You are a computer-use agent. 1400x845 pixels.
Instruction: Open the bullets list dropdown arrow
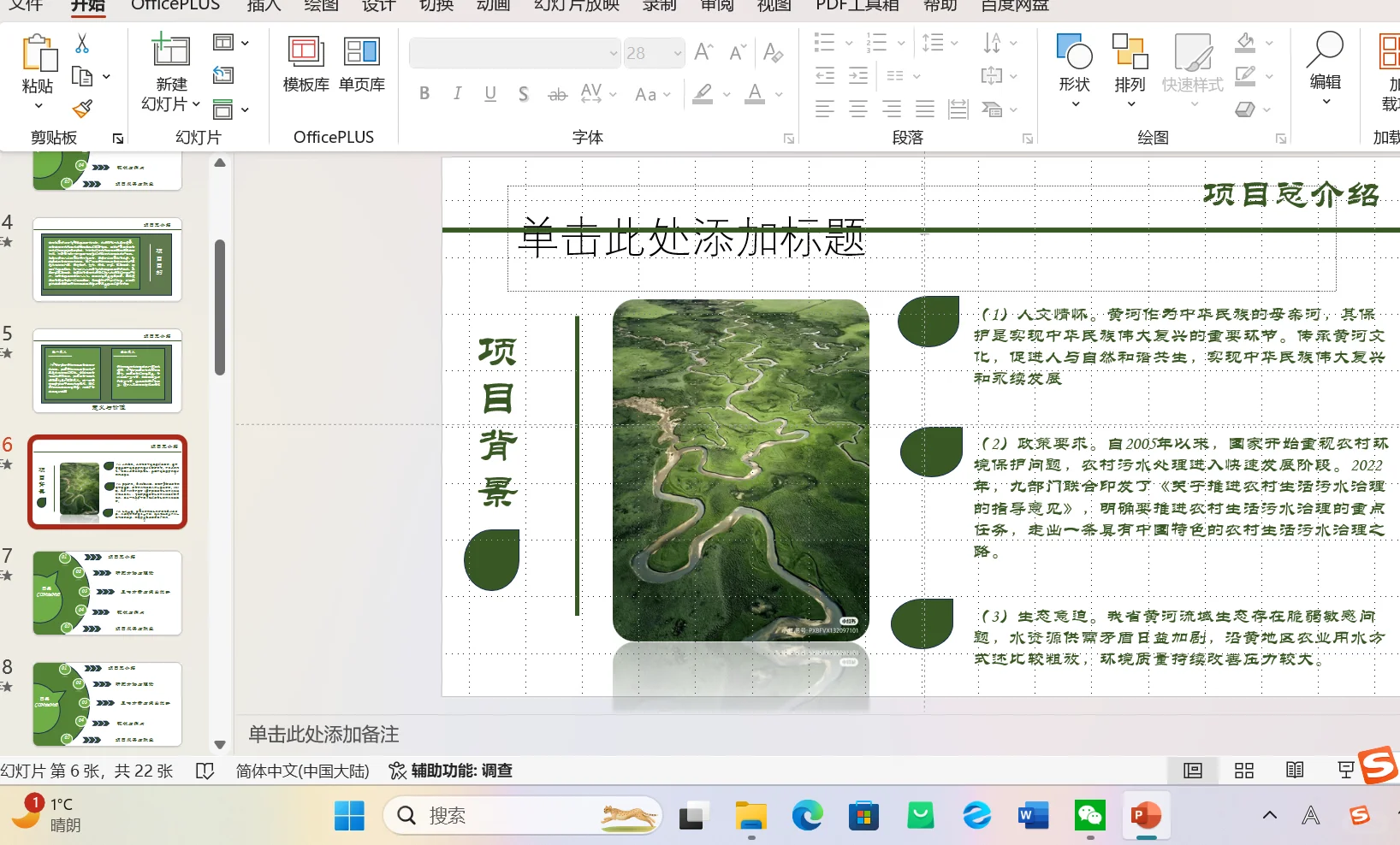click(x=849, y=43)
